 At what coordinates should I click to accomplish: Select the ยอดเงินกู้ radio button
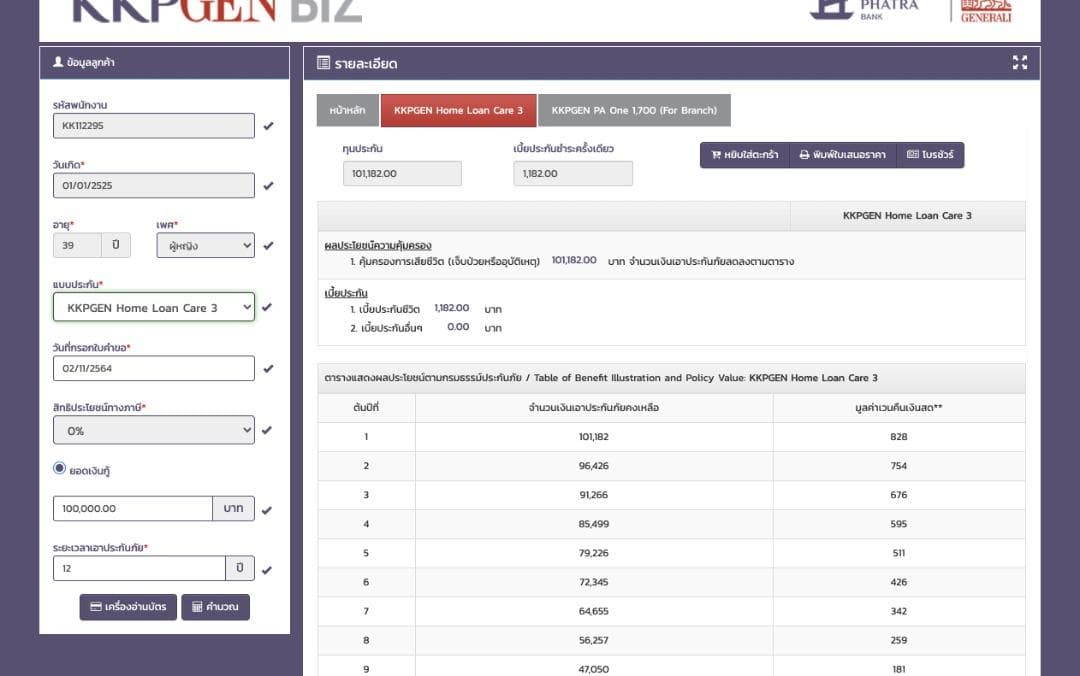point(59,470)
